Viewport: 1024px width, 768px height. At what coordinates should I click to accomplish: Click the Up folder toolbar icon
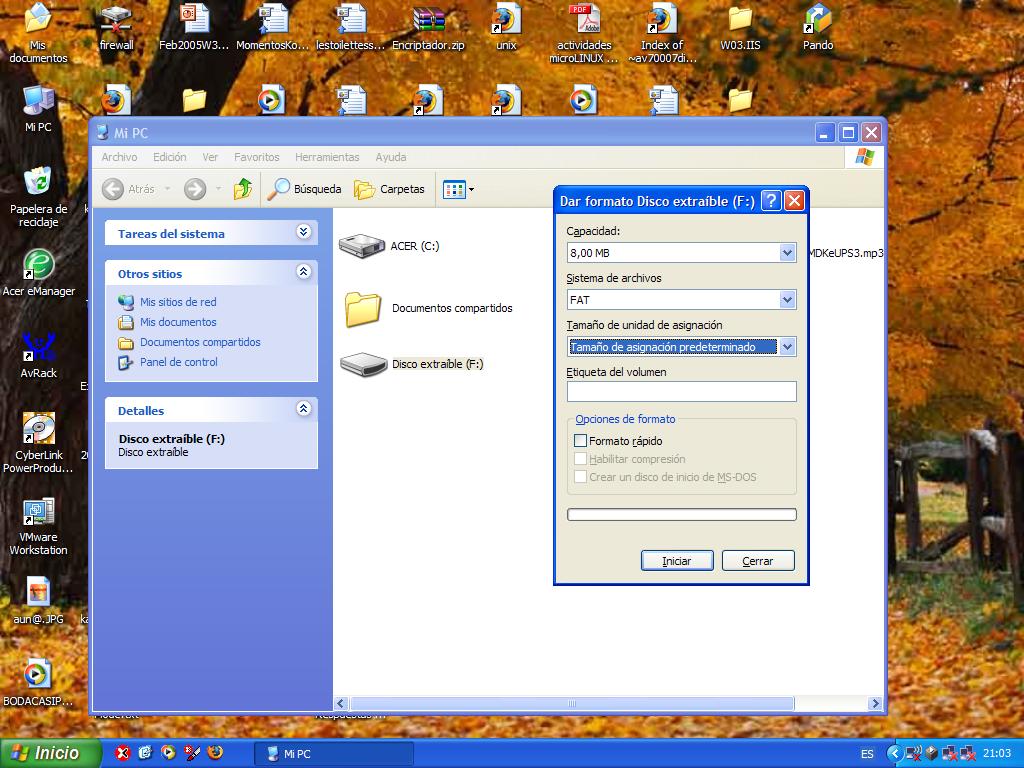[x=243, y=189]
